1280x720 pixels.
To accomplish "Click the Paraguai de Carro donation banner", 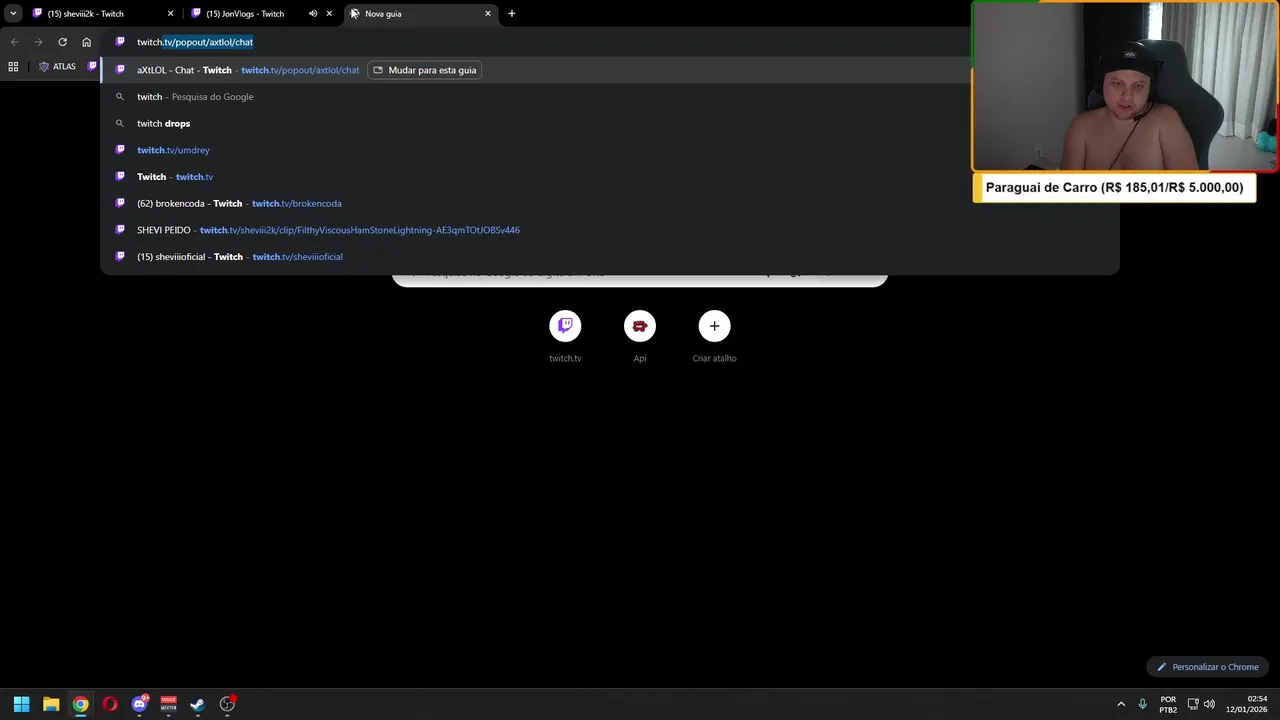I will point(1114,187).
